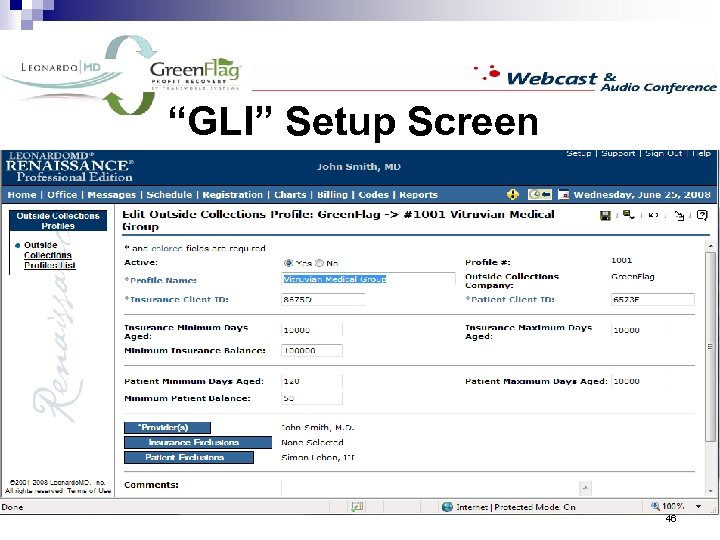The height and width of the screenshot is (540, 720).
Task: Click the Outside Collections Profiles sidebar header
Action: click(x=58, y=220)
